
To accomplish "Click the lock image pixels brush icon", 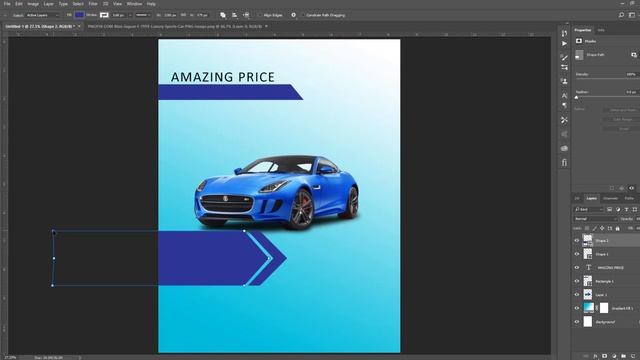I will pyautogui.click(x=594, y=229).
